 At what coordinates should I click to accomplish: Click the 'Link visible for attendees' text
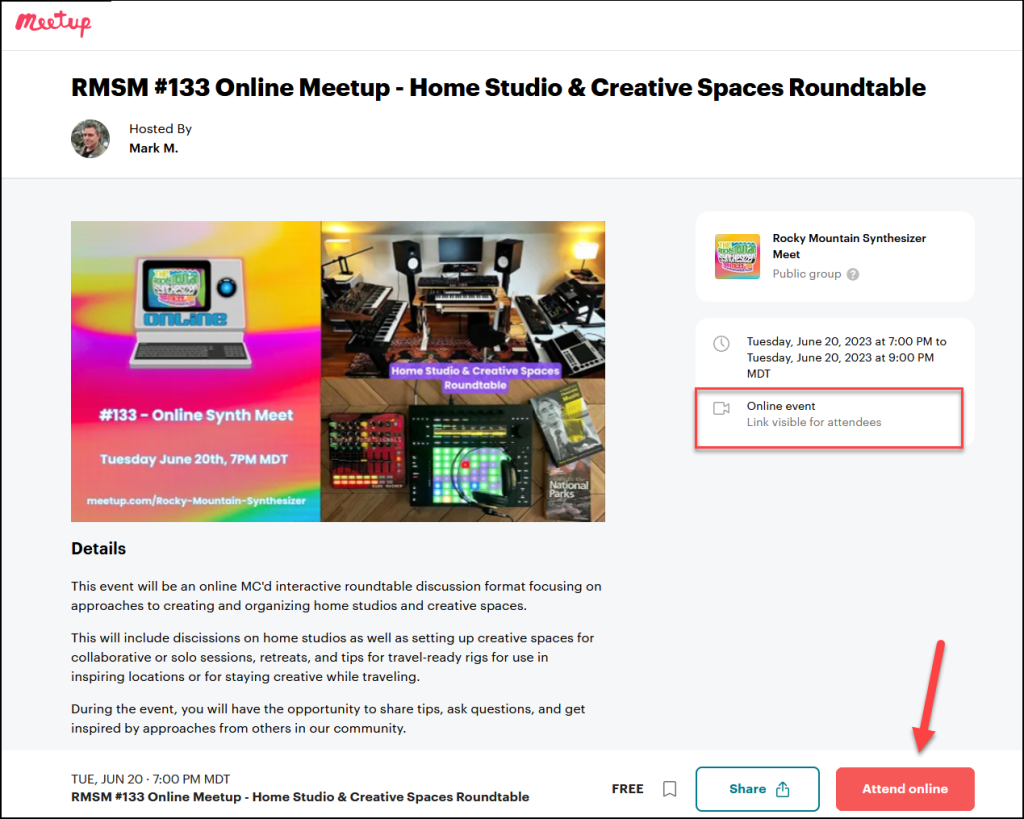point(814,422)
